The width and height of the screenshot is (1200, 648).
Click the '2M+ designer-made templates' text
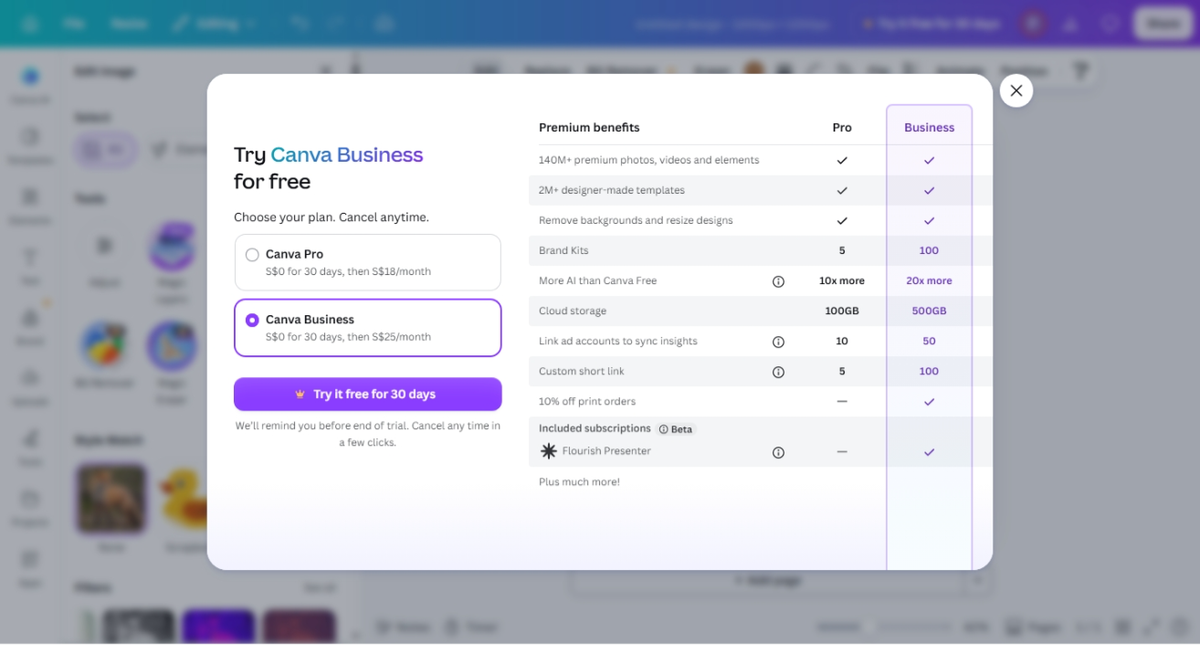click(612, 190)
